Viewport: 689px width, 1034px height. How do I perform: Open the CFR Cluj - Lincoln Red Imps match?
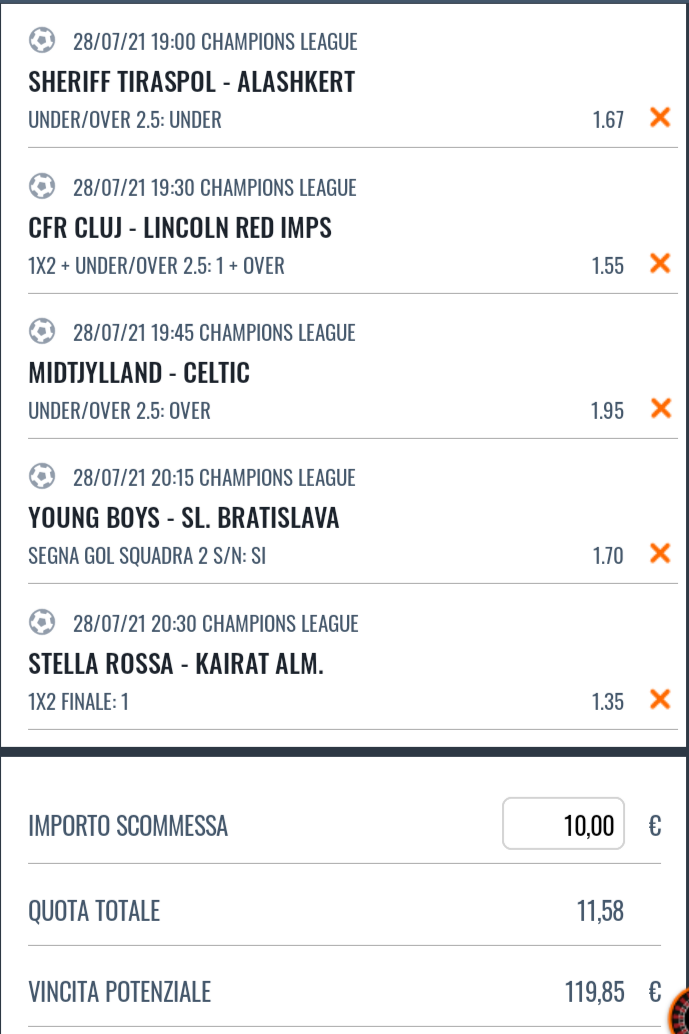(x=180, y=228)
